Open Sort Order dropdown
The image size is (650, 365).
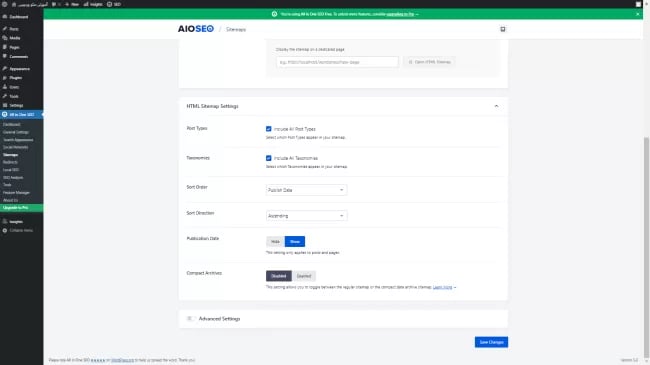point(306,190)
